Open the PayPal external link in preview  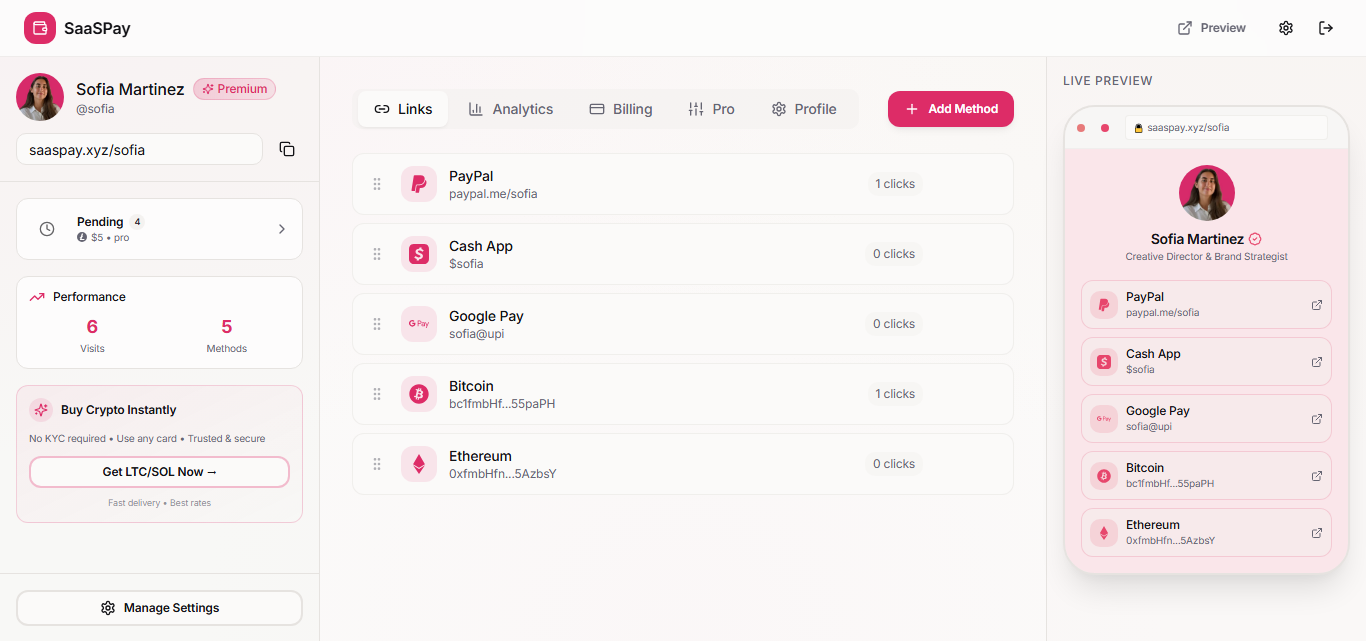pos(1318,304)
